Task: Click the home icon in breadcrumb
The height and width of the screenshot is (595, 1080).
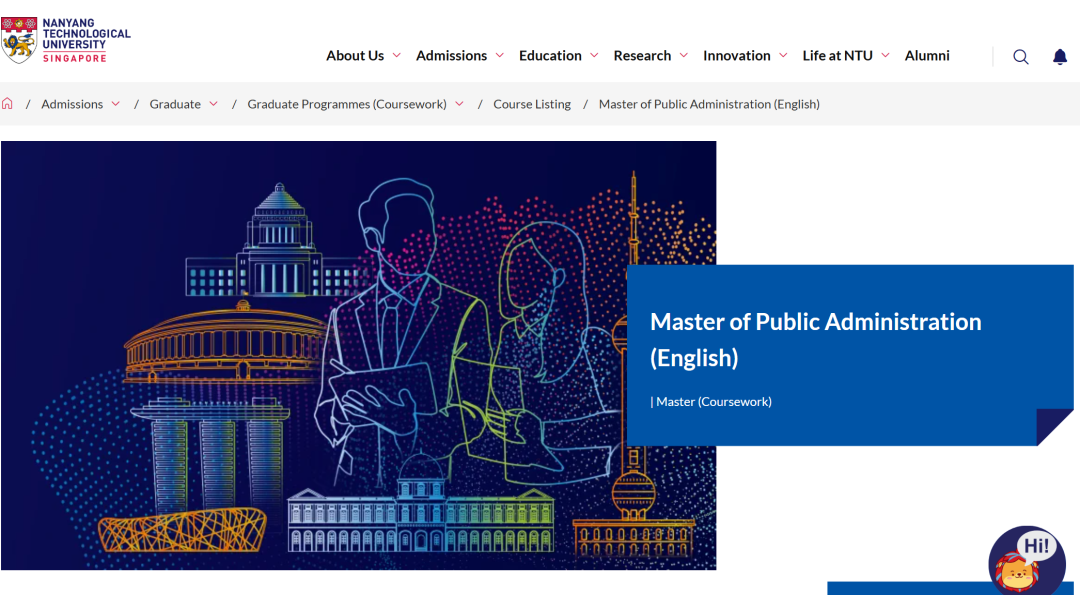Action: click(8, 104)
